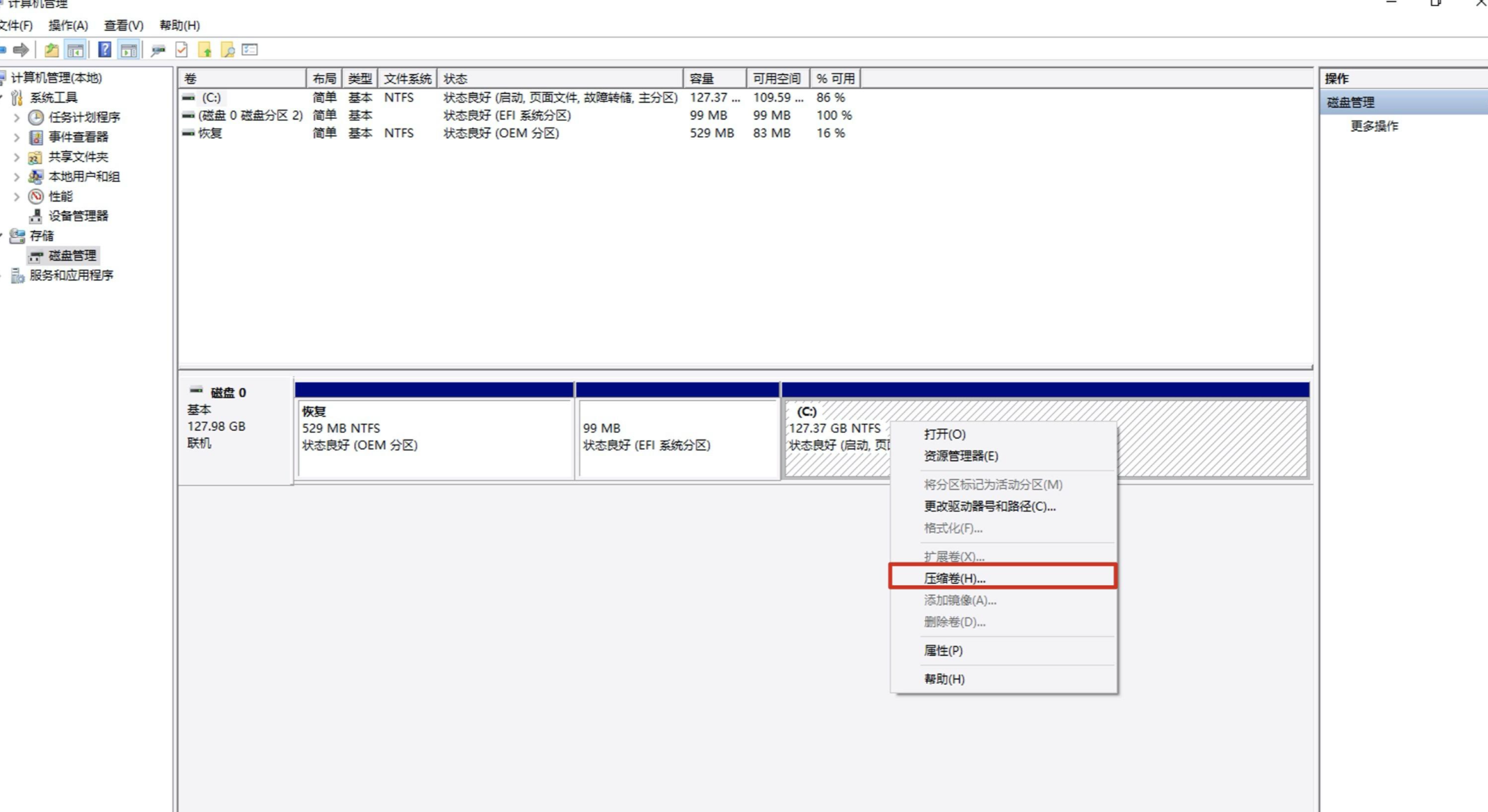The height and width of the screenshot is (812, 1488).
Task: Click 更多操作 in the Actions pane
Action: pyautogui.click(x=1373, y=127)
